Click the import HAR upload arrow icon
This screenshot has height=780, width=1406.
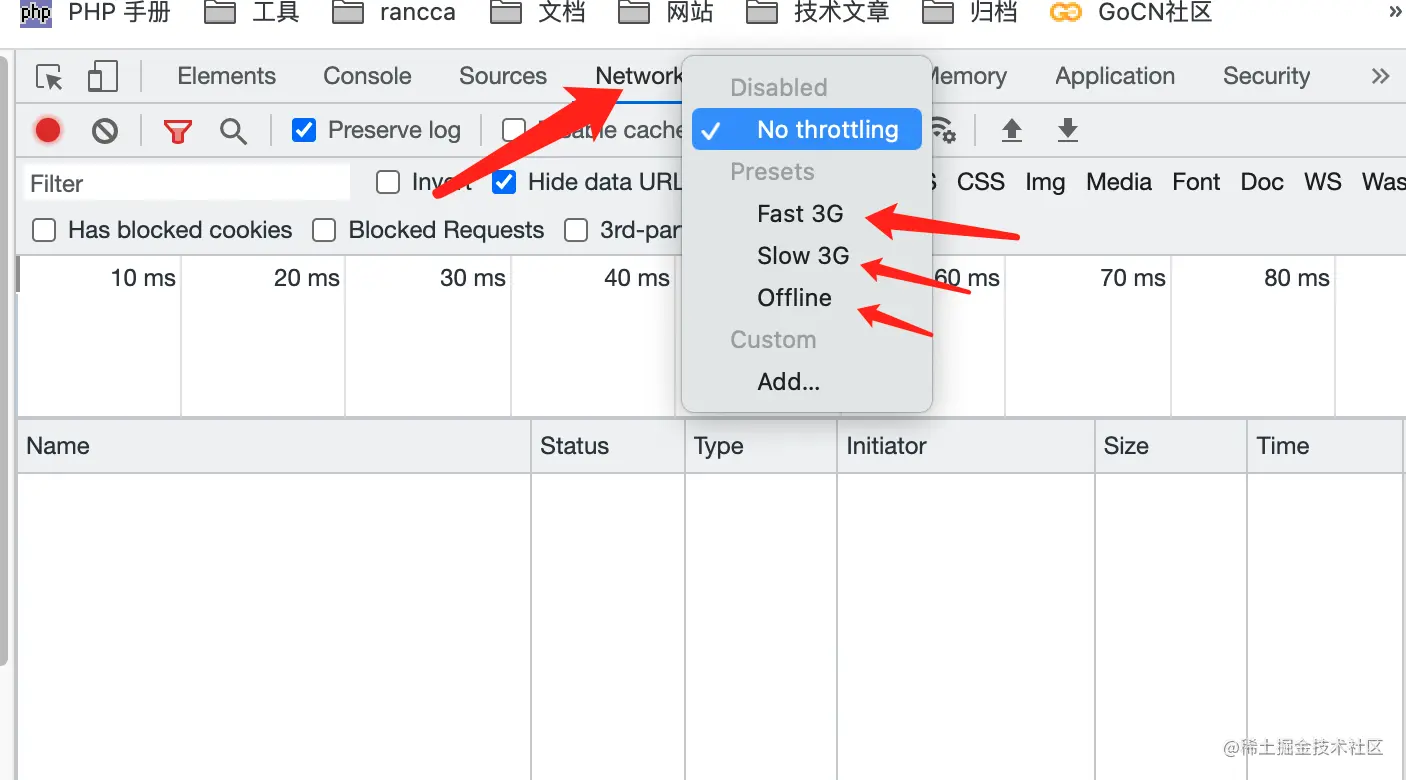point(1012,130)
